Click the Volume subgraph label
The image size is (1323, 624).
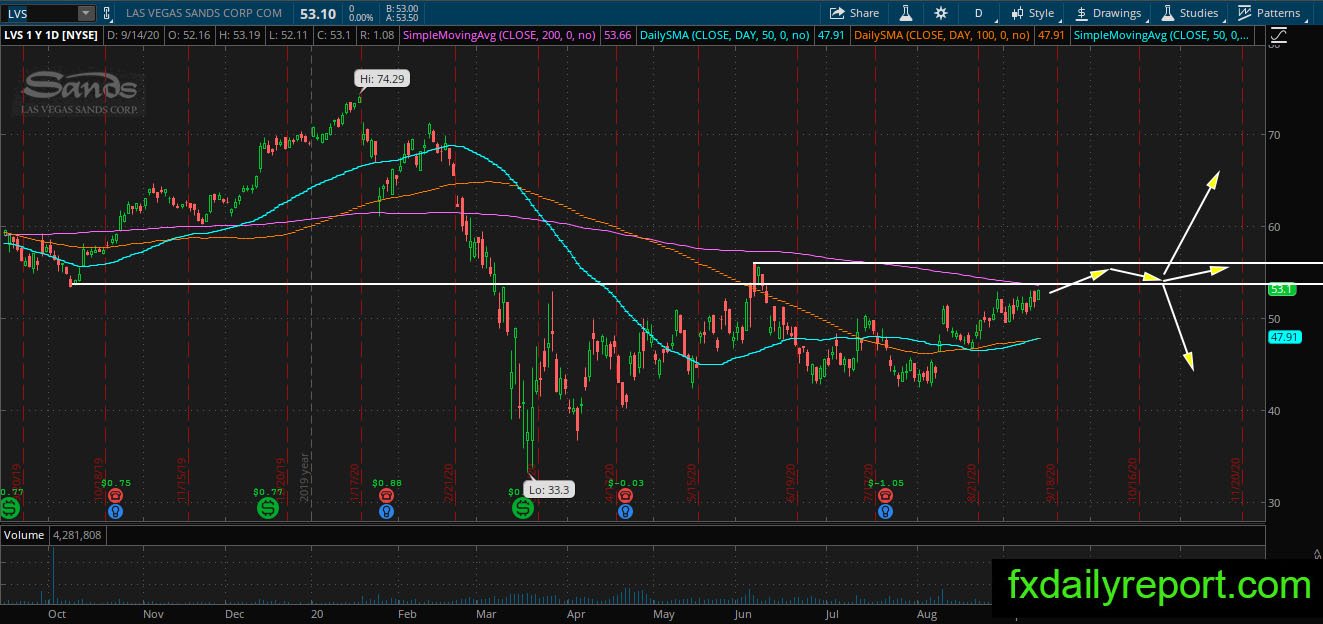coord(23,535)
